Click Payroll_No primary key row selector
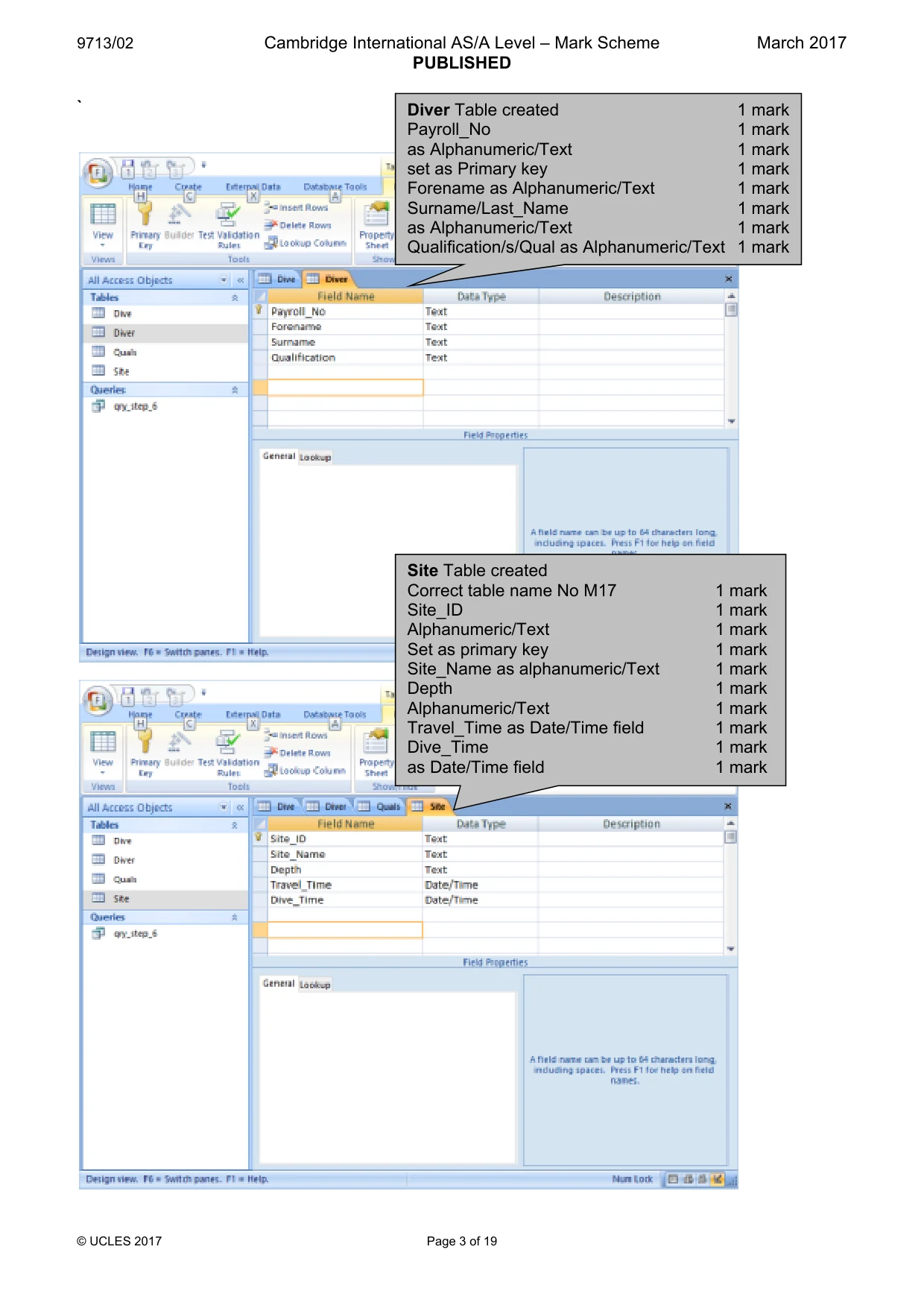This screenshot has width=924, height=1308. (259, 311)
